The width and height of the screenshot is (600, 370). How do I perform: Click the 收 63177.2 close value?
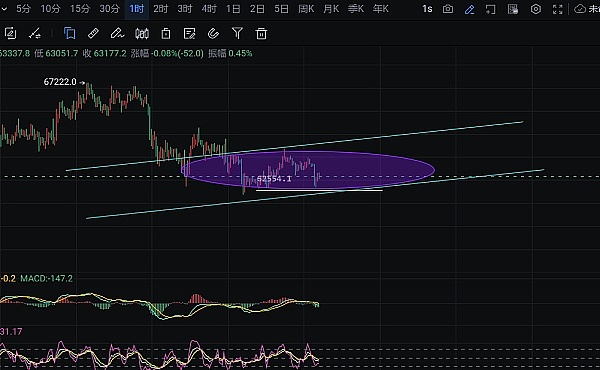pyautogui.click(x=104, y=54)
